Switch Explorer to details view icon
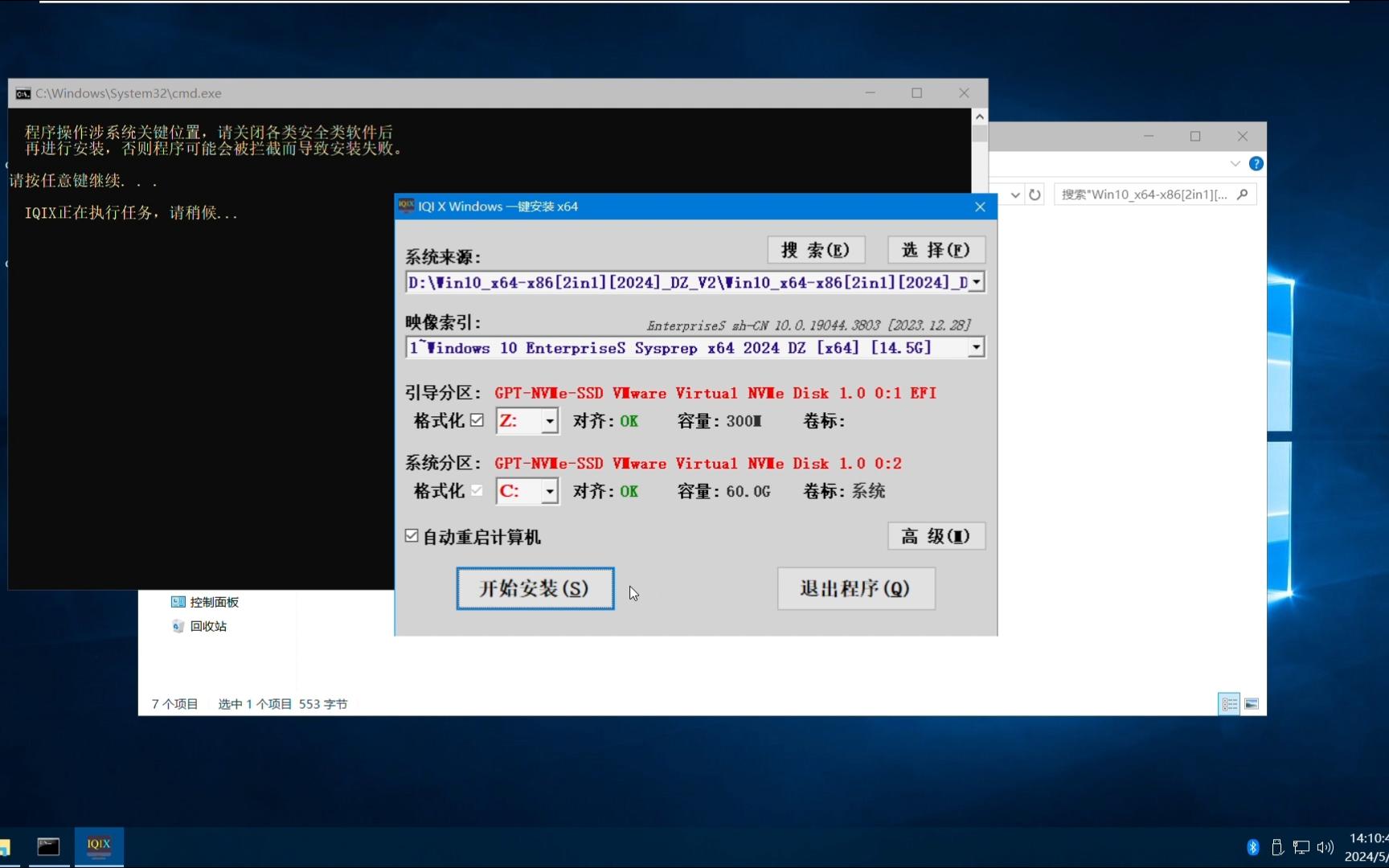The width and height of the screenshot is (1389, 868). 1229,704
